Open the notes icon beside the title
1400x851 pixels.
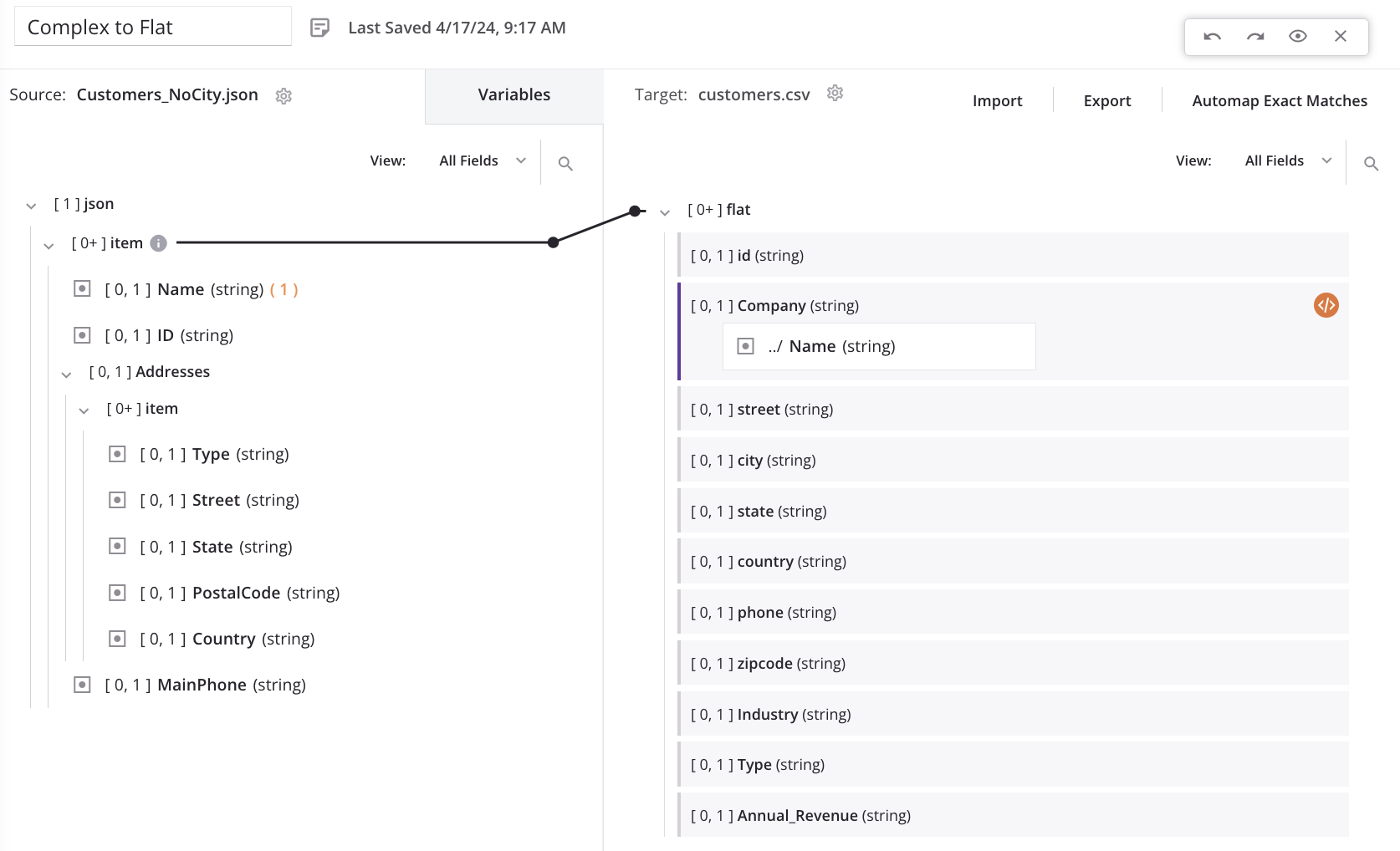tap(319, 28)
